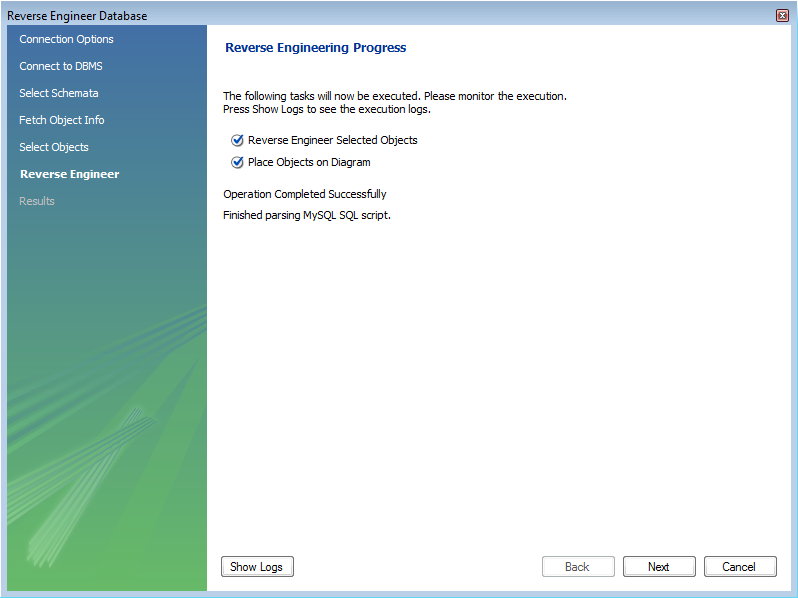Click the Reverse Engineer Selected Objects task label
Screen dimensions: 798x598
coord(332,141)
